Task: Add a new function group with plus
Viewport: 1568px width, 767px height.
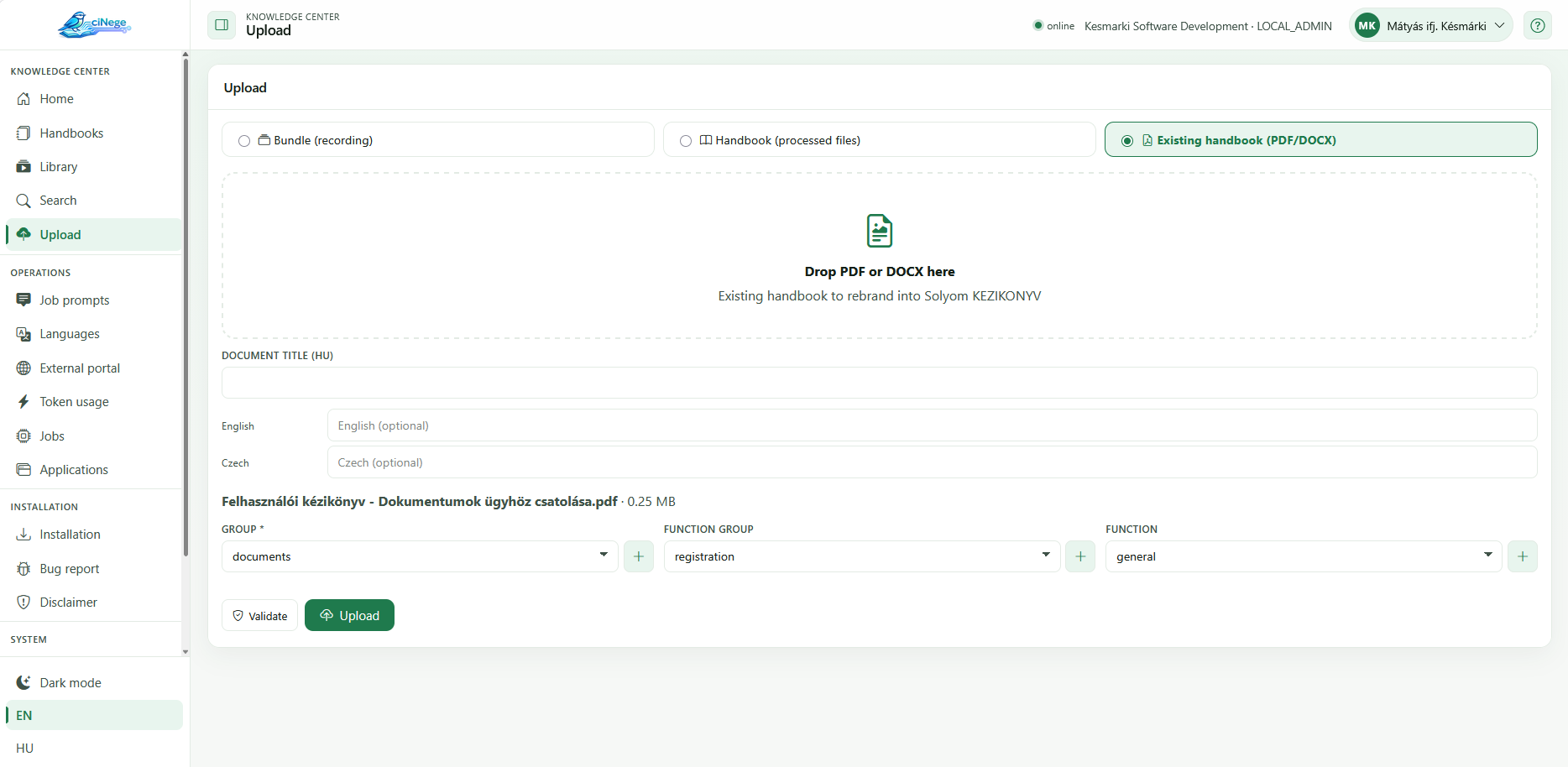Action: [1080, 556]
